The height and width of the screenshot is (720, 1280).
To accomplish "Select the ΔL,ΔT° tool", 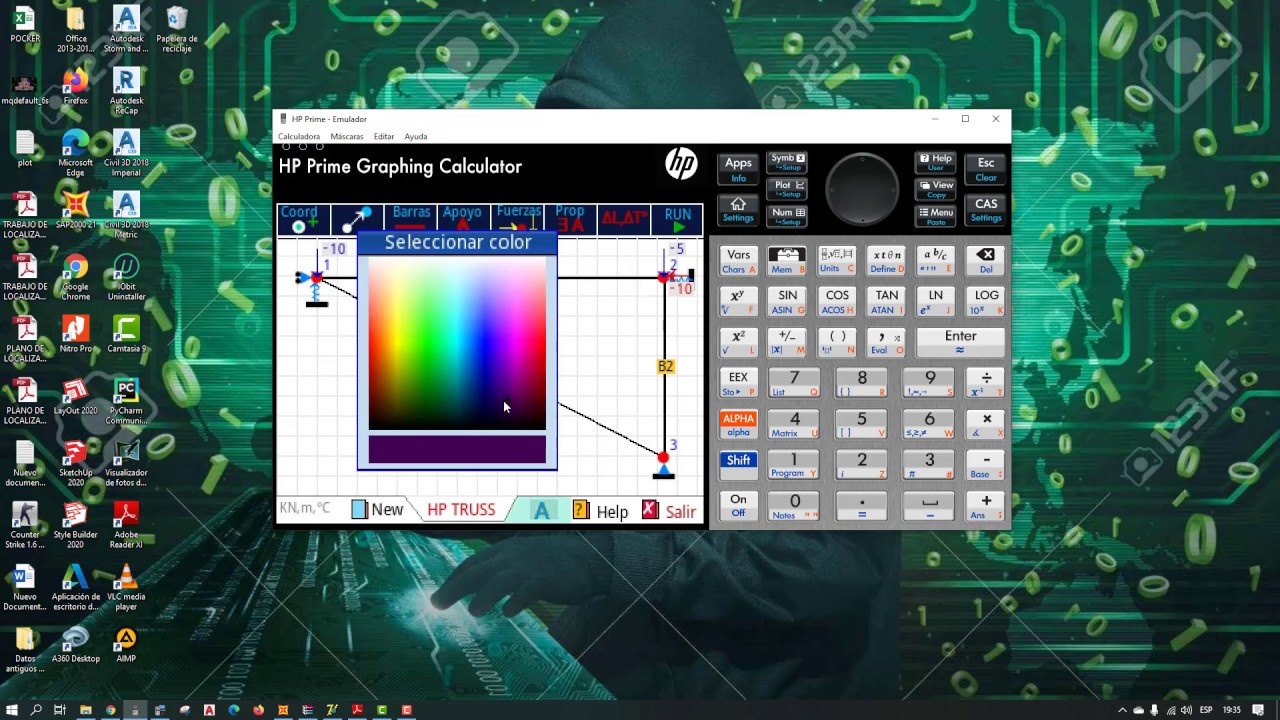I will tap(624, 219).
